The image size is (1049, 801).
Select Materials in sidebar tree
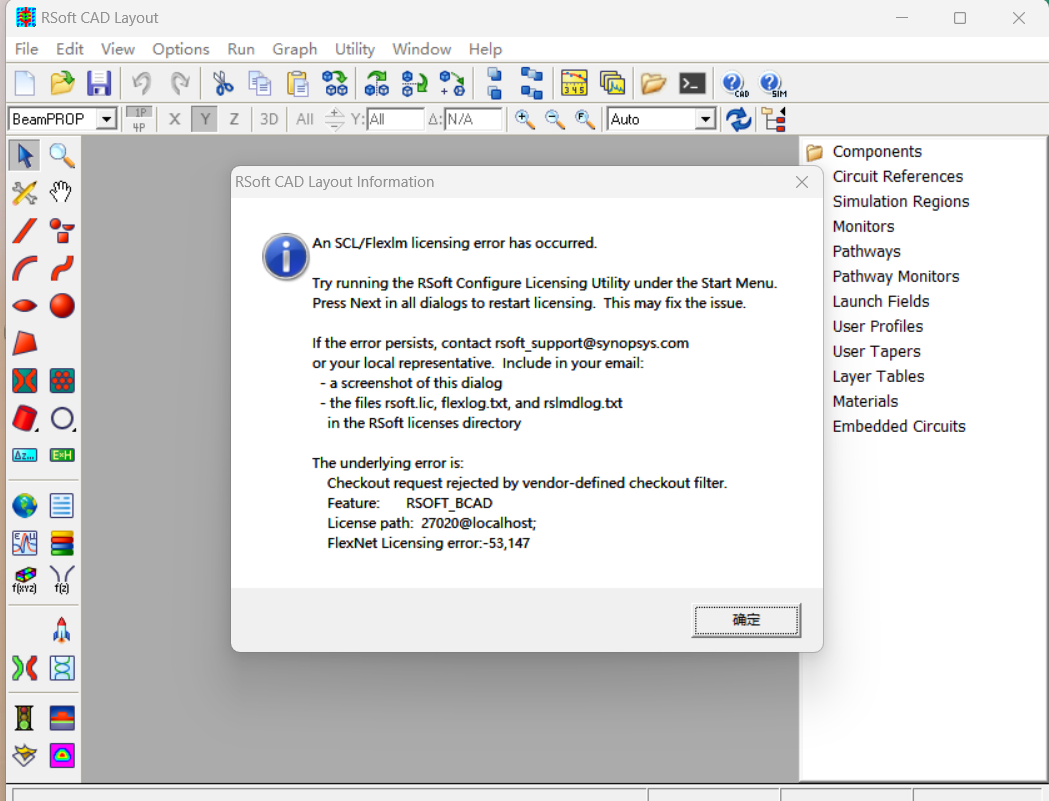(865, 402)
